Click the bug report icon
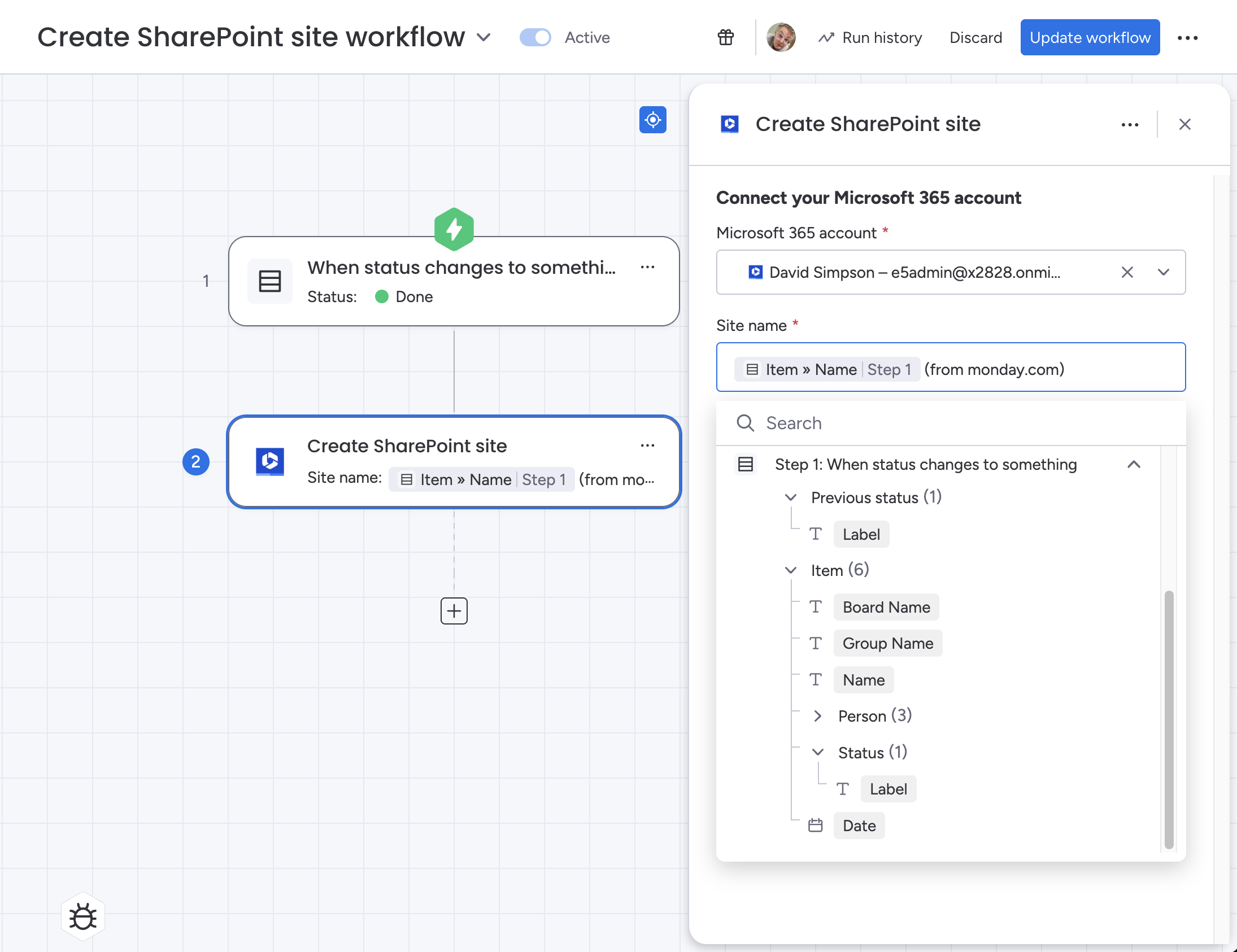The image size is (1237, 952). tap(82, 916)
